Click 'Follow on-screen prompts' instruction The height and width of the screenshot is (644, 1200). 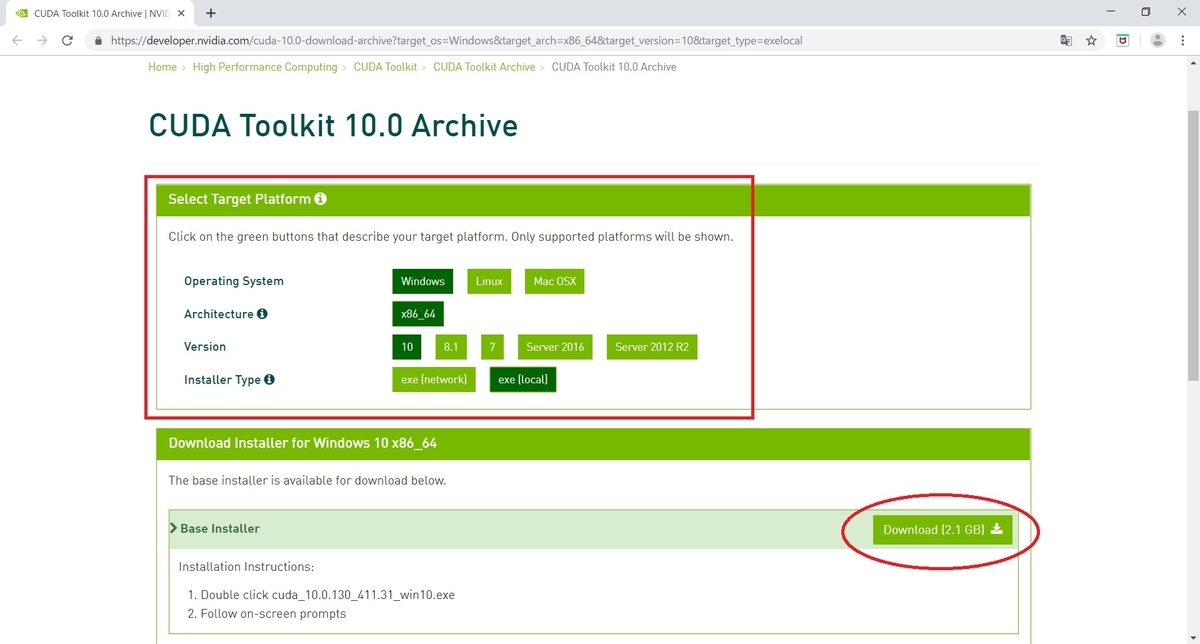[273, 614]
